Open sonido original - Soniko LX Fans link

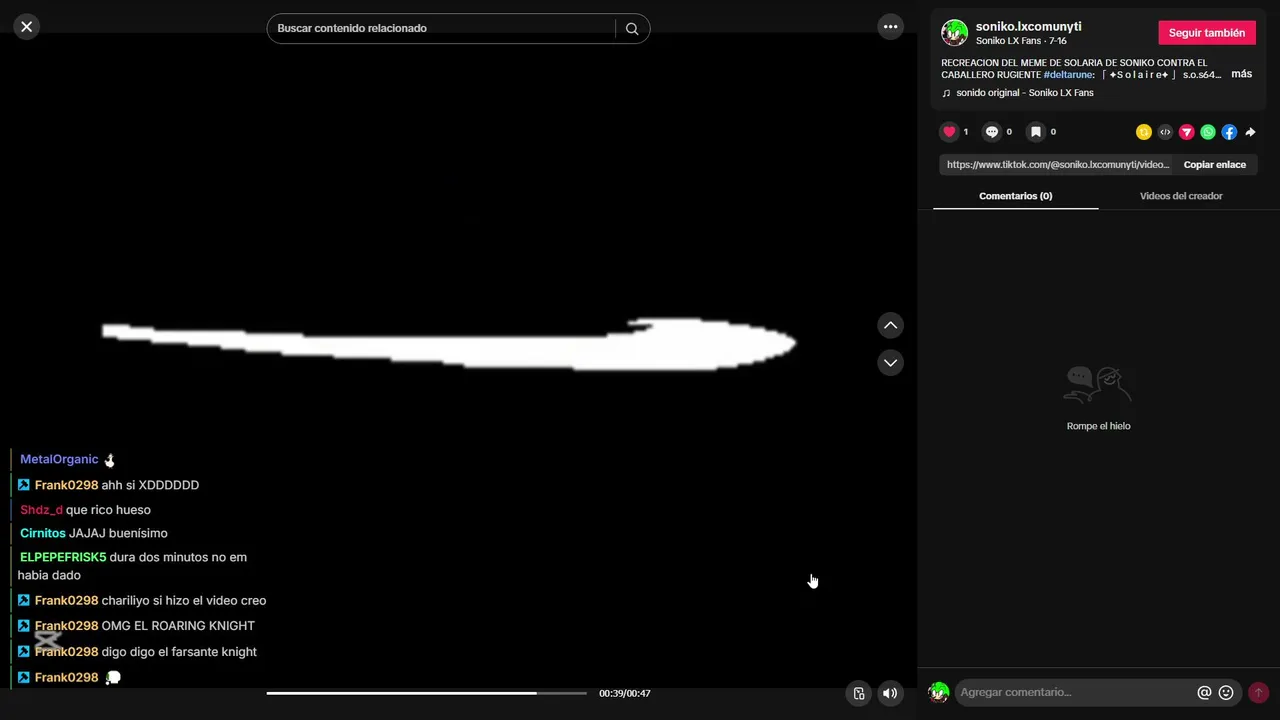1025,93
